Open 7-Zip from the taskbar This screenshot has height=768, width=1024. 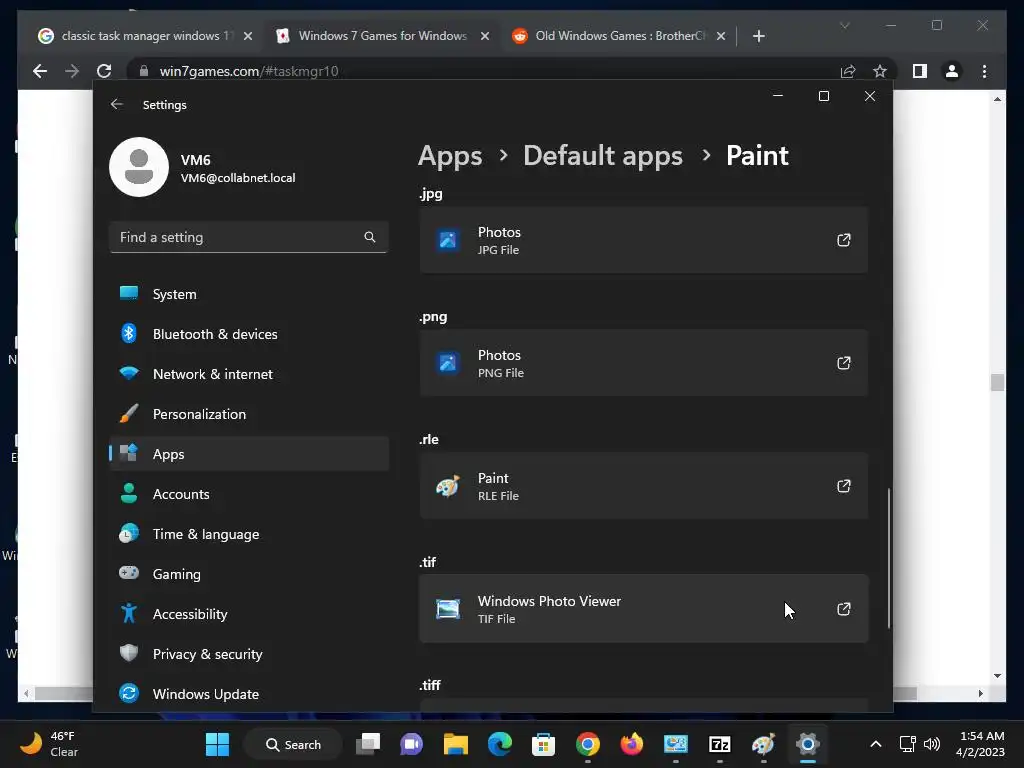[x=720, y=744]
